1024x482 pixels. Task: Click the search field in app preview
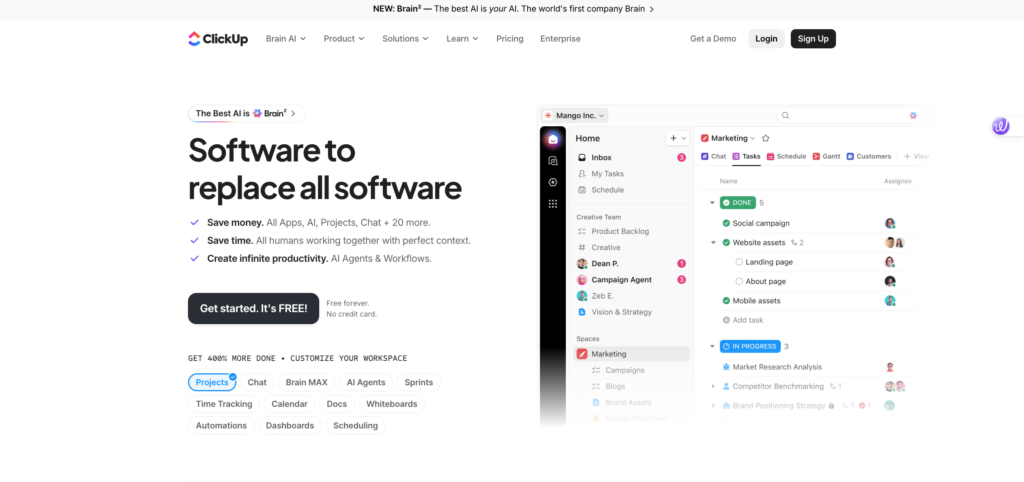tap(848, 115)
